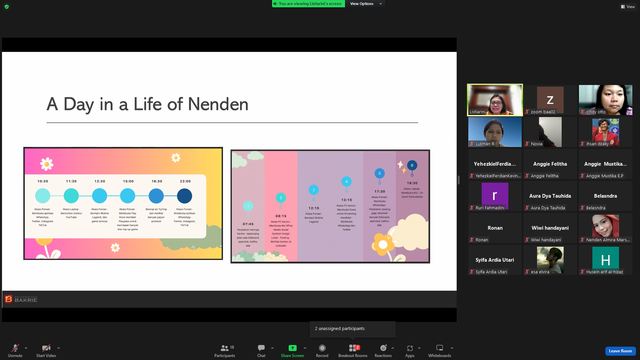Click the green 'You are viewing' screen banner
Viewport: 640px width, 360px height.
pos(309,4)
